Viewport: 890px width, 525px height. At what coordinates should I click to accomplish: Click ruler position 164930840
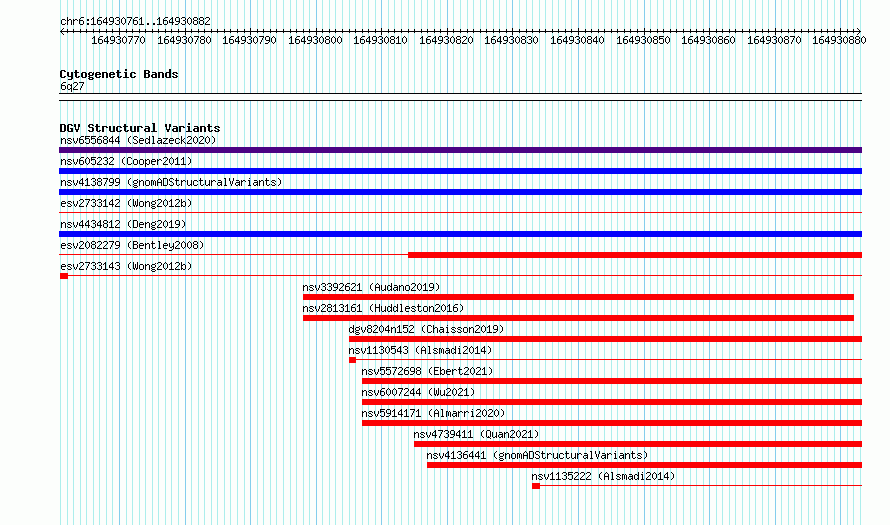click(x=577, y=40)
